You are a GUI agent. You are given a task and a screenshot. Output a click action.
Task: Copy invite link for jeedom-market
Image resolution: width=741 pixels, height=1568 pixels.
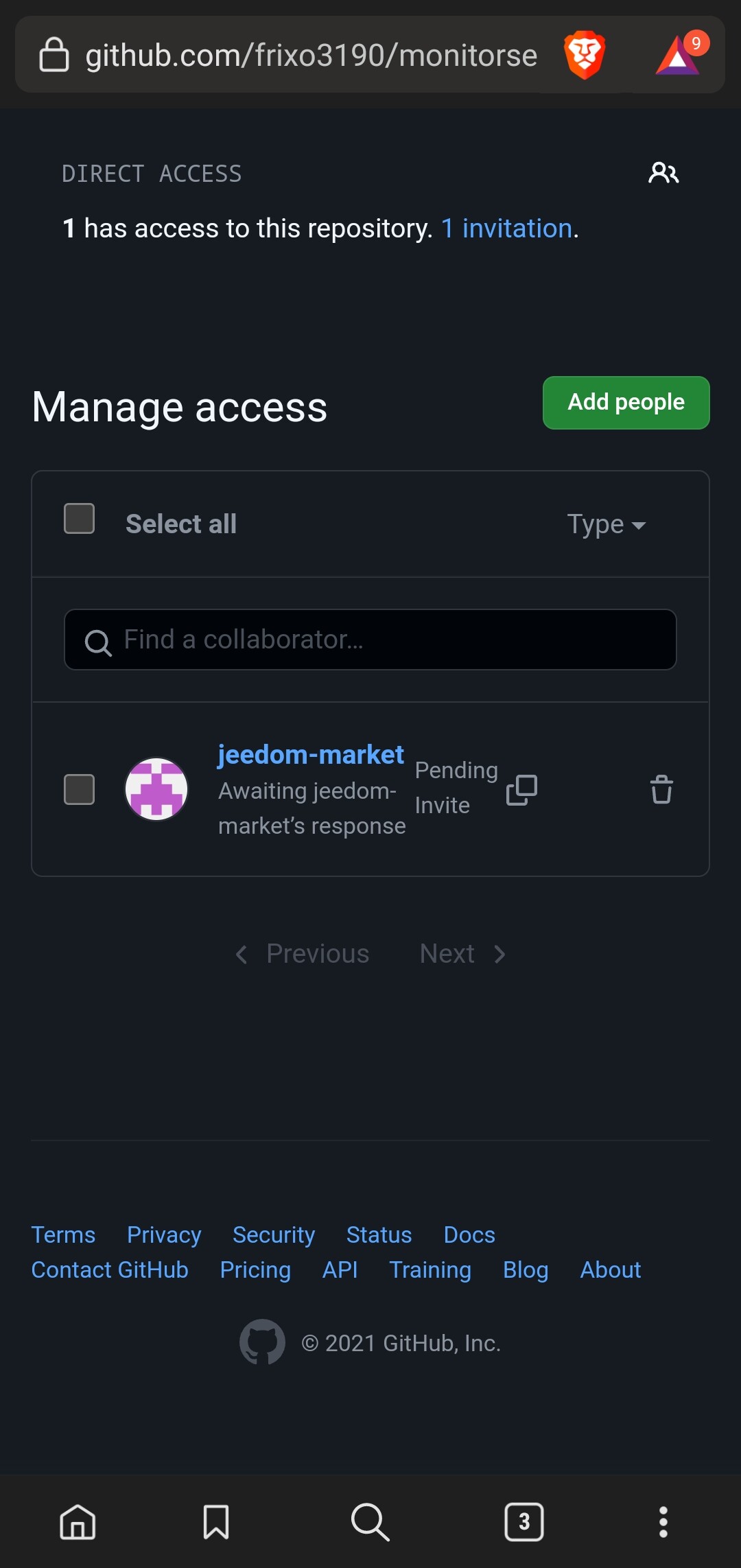pyautogui.click(x=521, y=790)
